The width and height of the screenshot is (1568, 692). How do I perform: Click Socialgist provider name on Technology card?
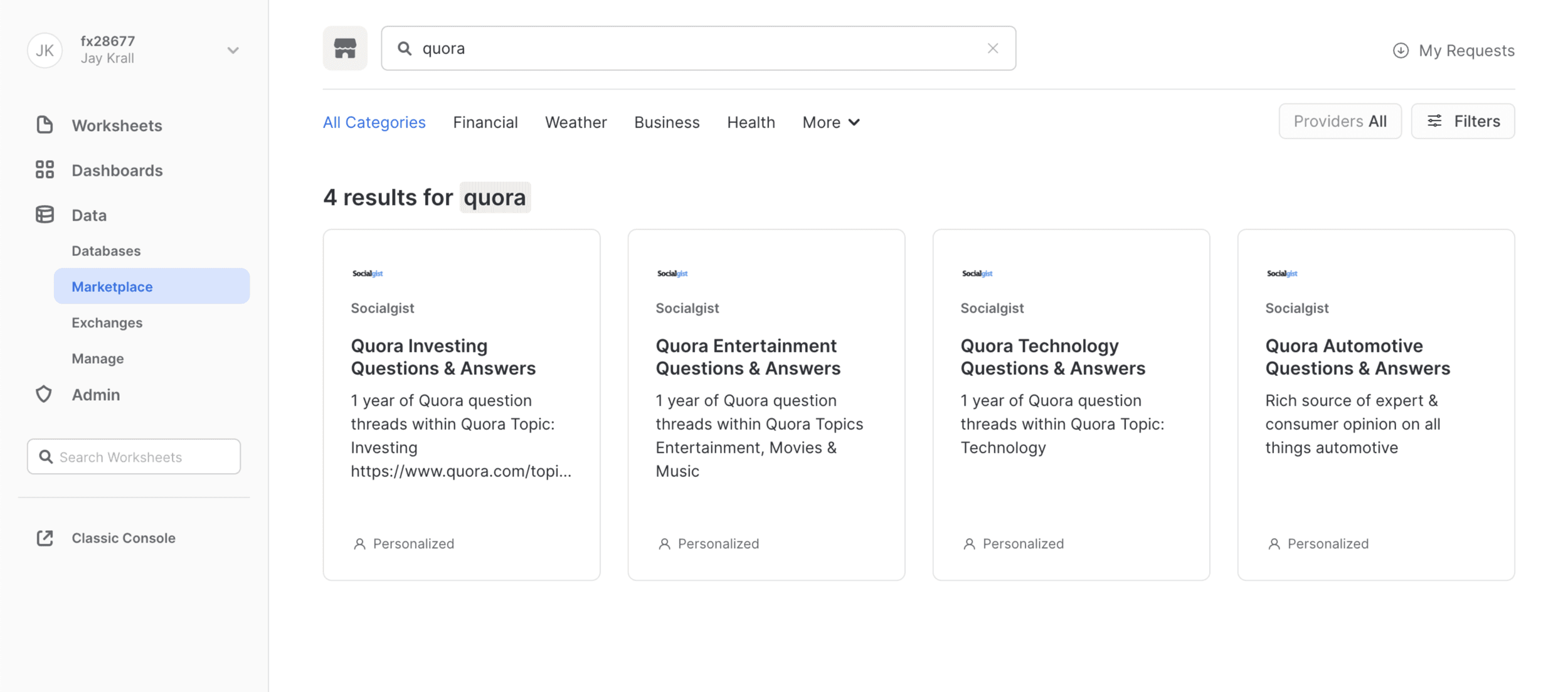[x=992, y=308]
